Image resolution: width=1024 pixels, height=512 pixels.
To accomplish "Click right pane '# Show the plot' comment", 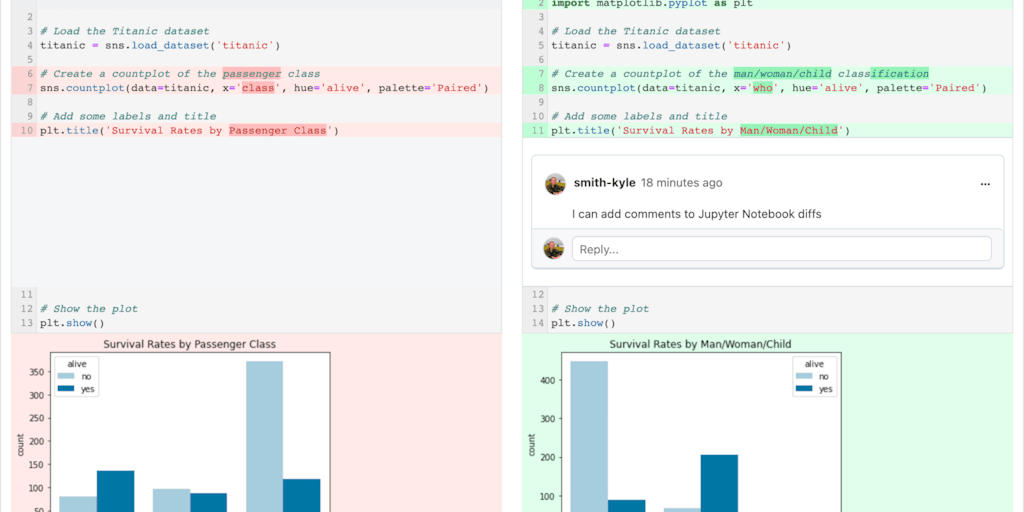I will [600, 309].
